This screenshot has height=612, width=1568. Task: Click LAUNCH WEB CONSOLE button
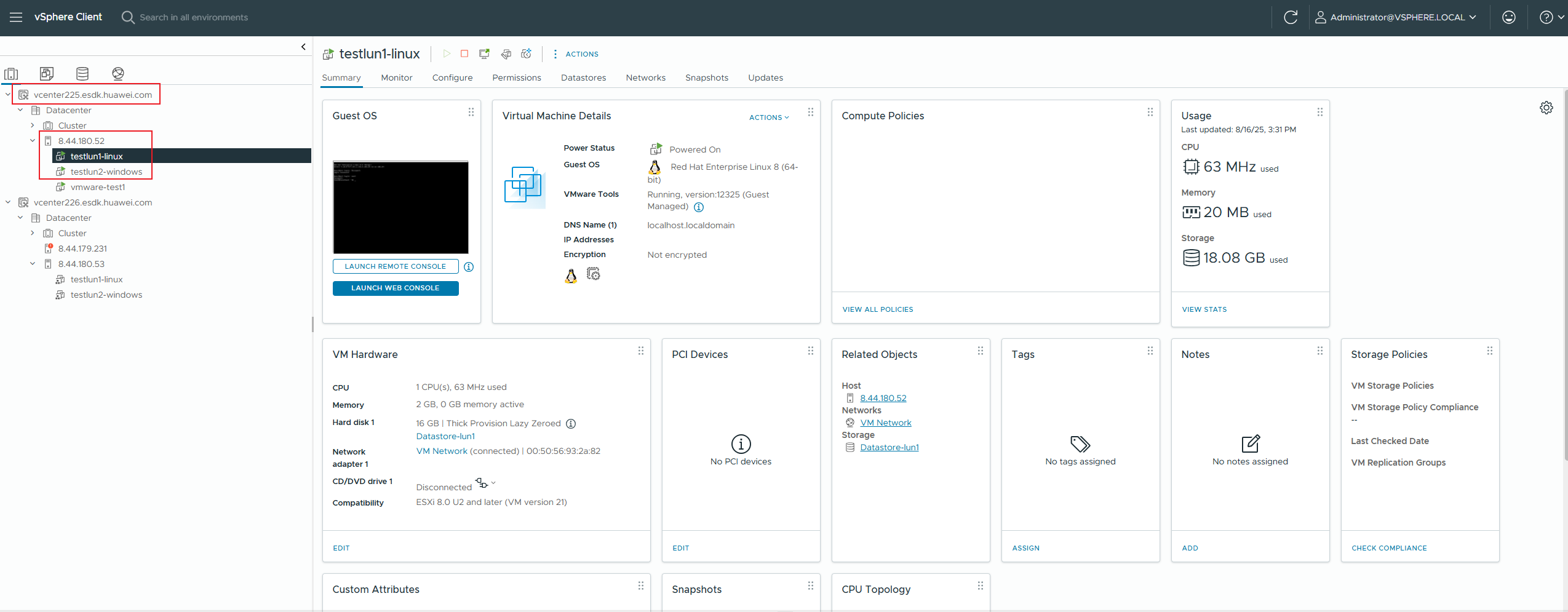click(x=396, y=288)
